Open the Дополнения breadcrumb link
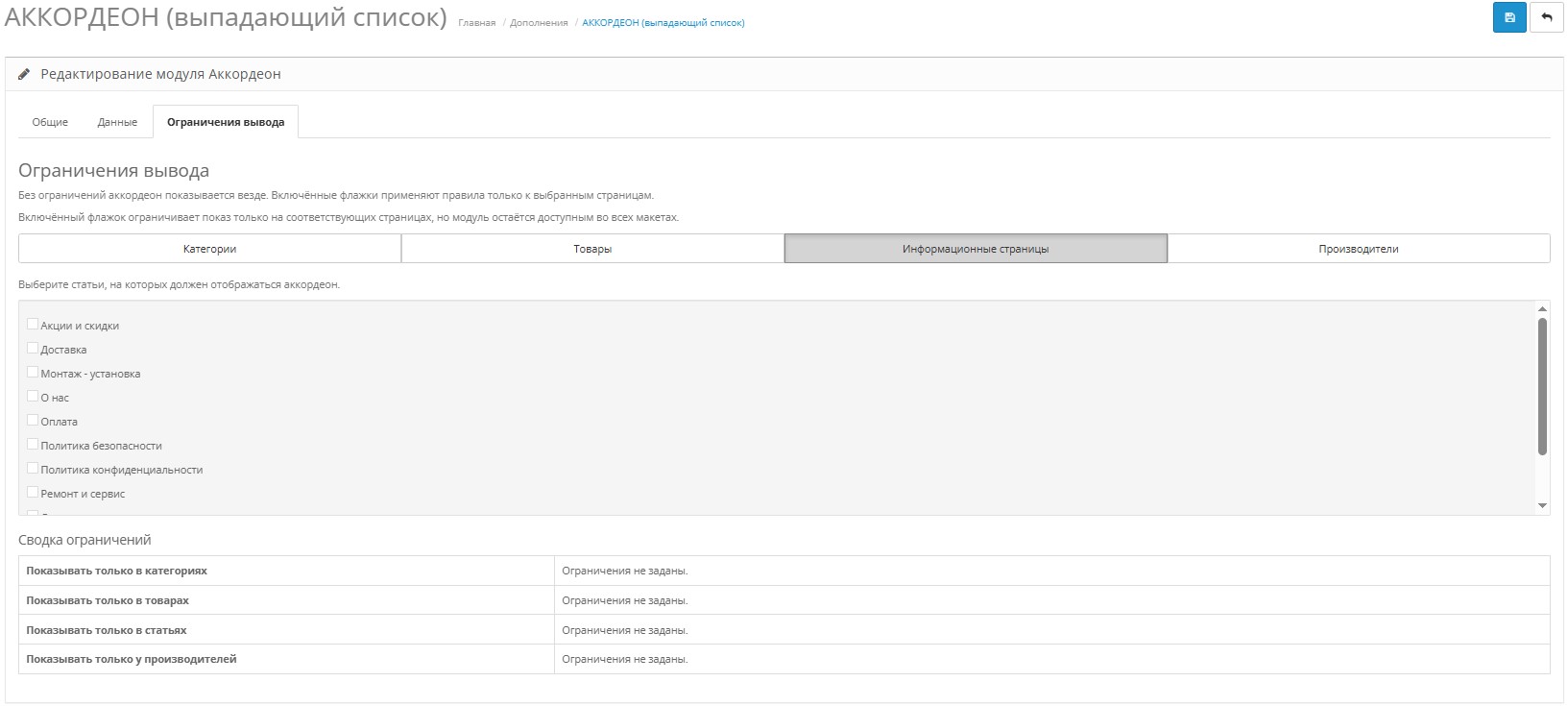This screenshot has height=706, width=1568. (539, 23)
